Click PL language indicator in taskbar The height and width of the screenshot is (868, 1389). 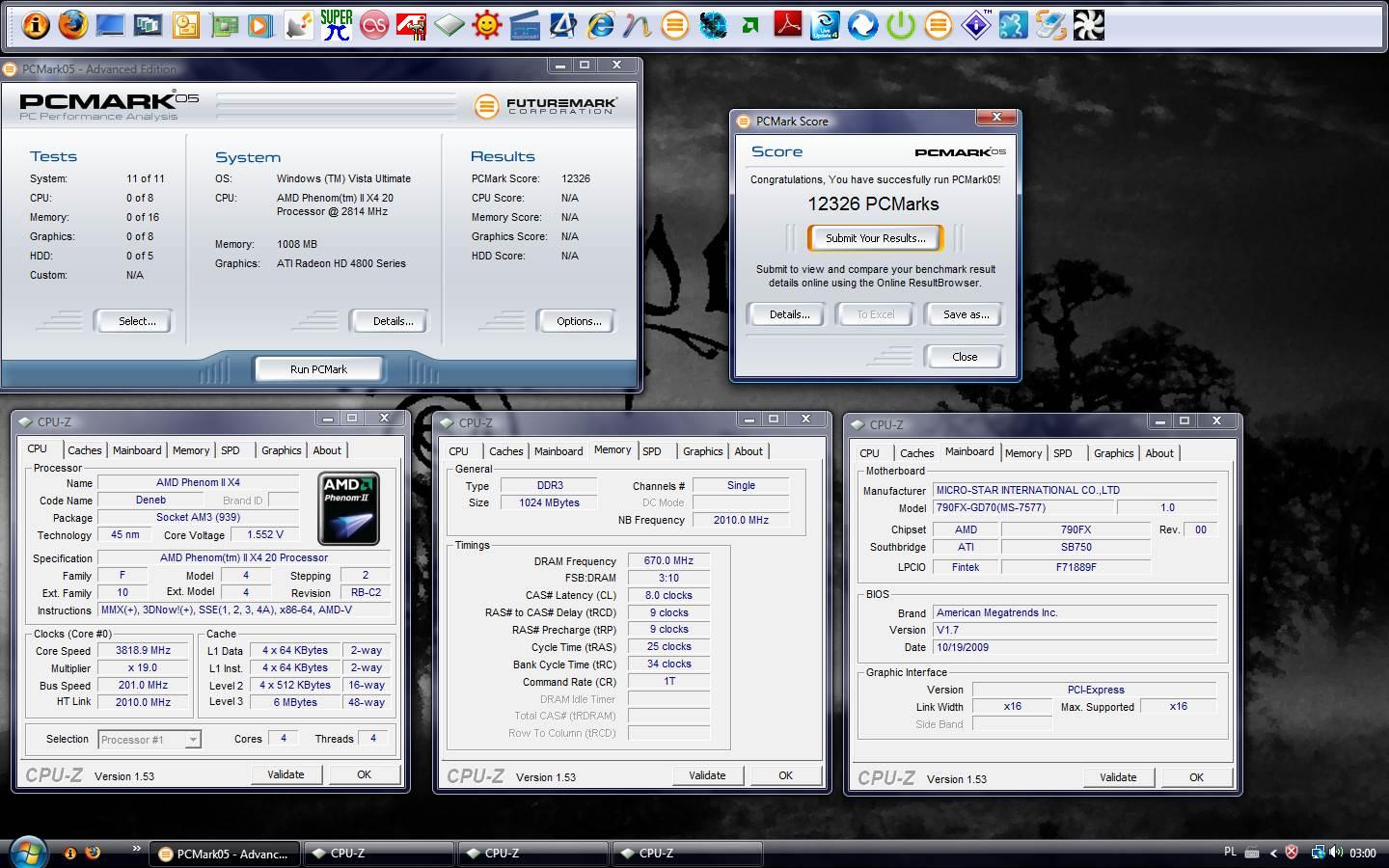tap(1230, 852)
